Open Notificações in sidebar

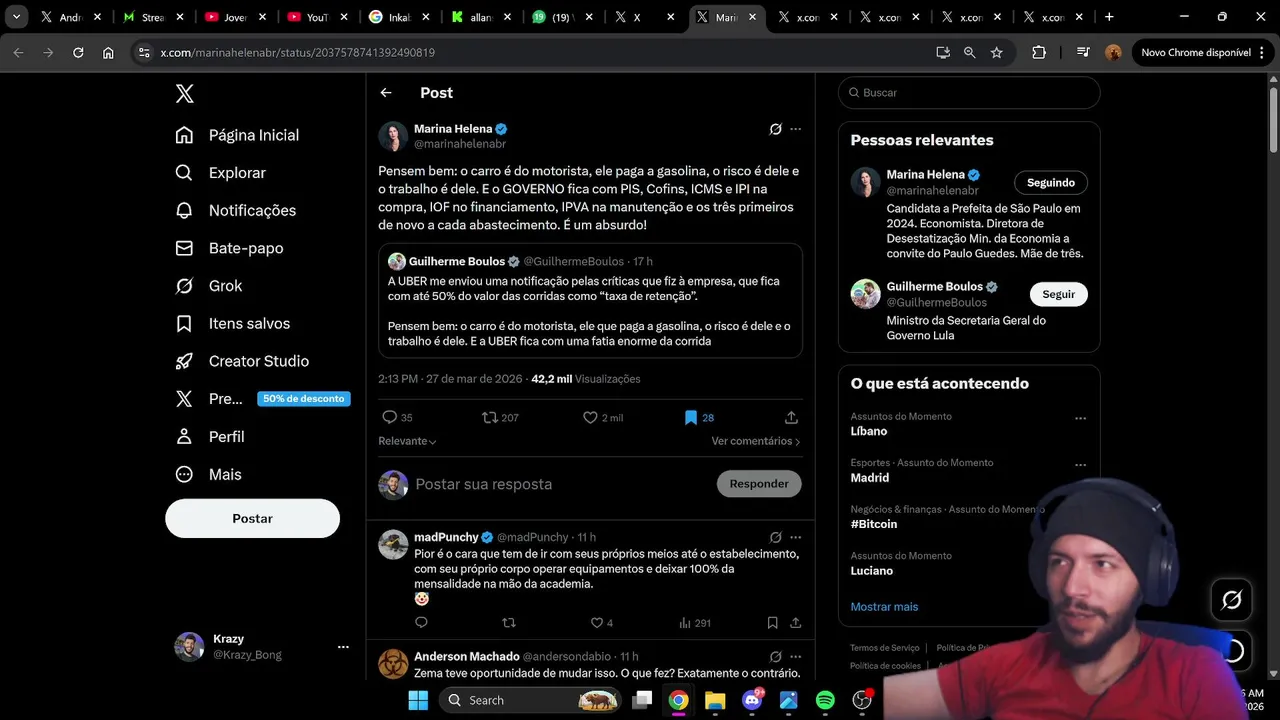[236, 210]
